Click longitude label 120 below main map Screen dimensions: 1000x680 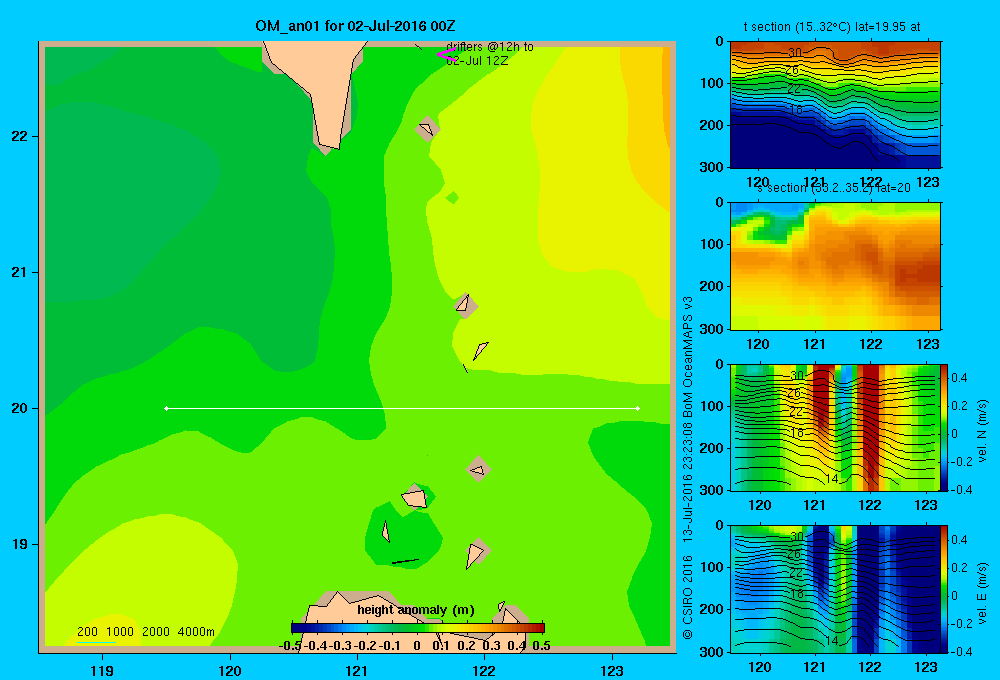(230, 670)
